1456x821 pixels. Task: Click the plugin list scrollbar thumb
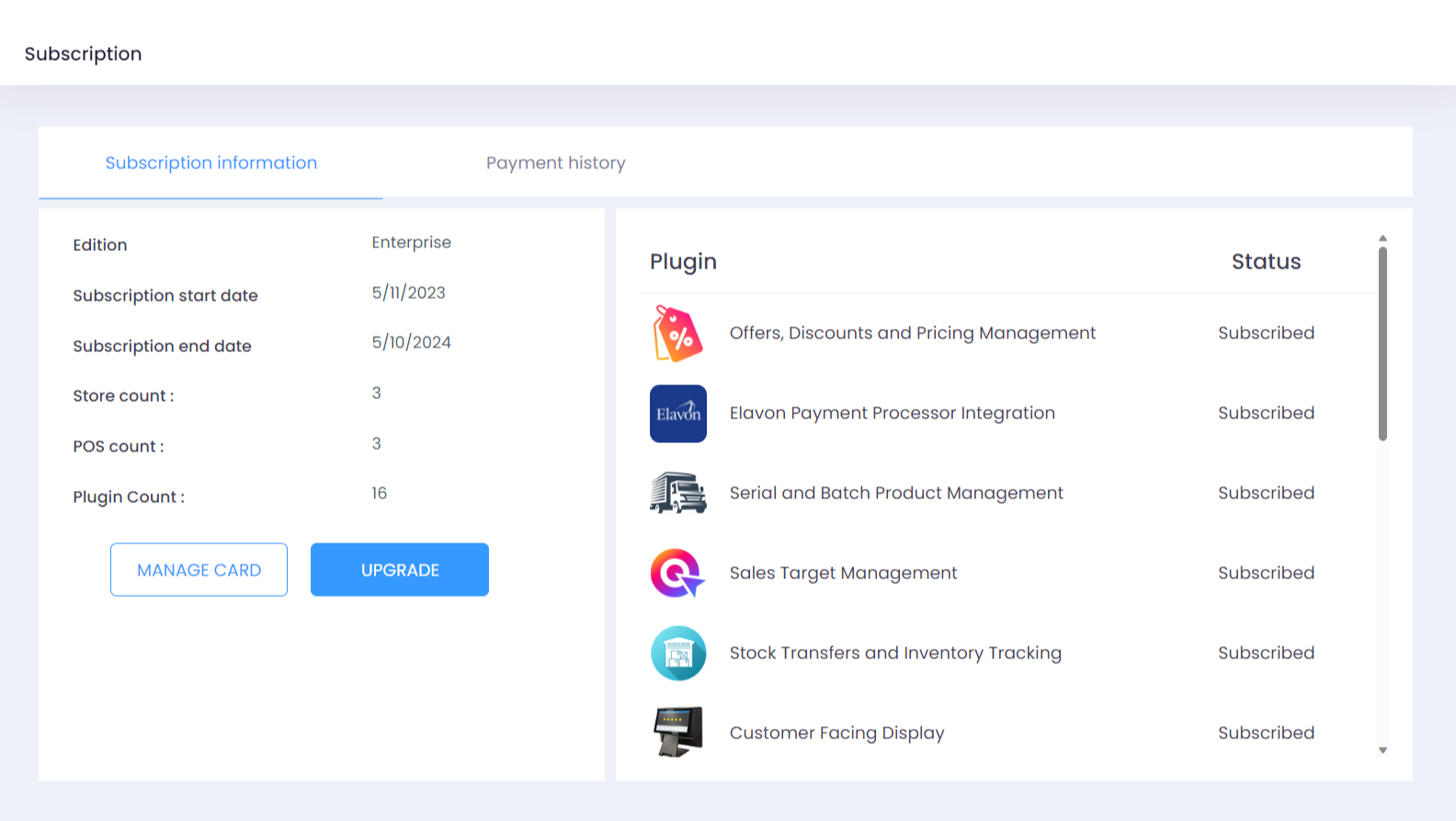tap(1382, 343)
